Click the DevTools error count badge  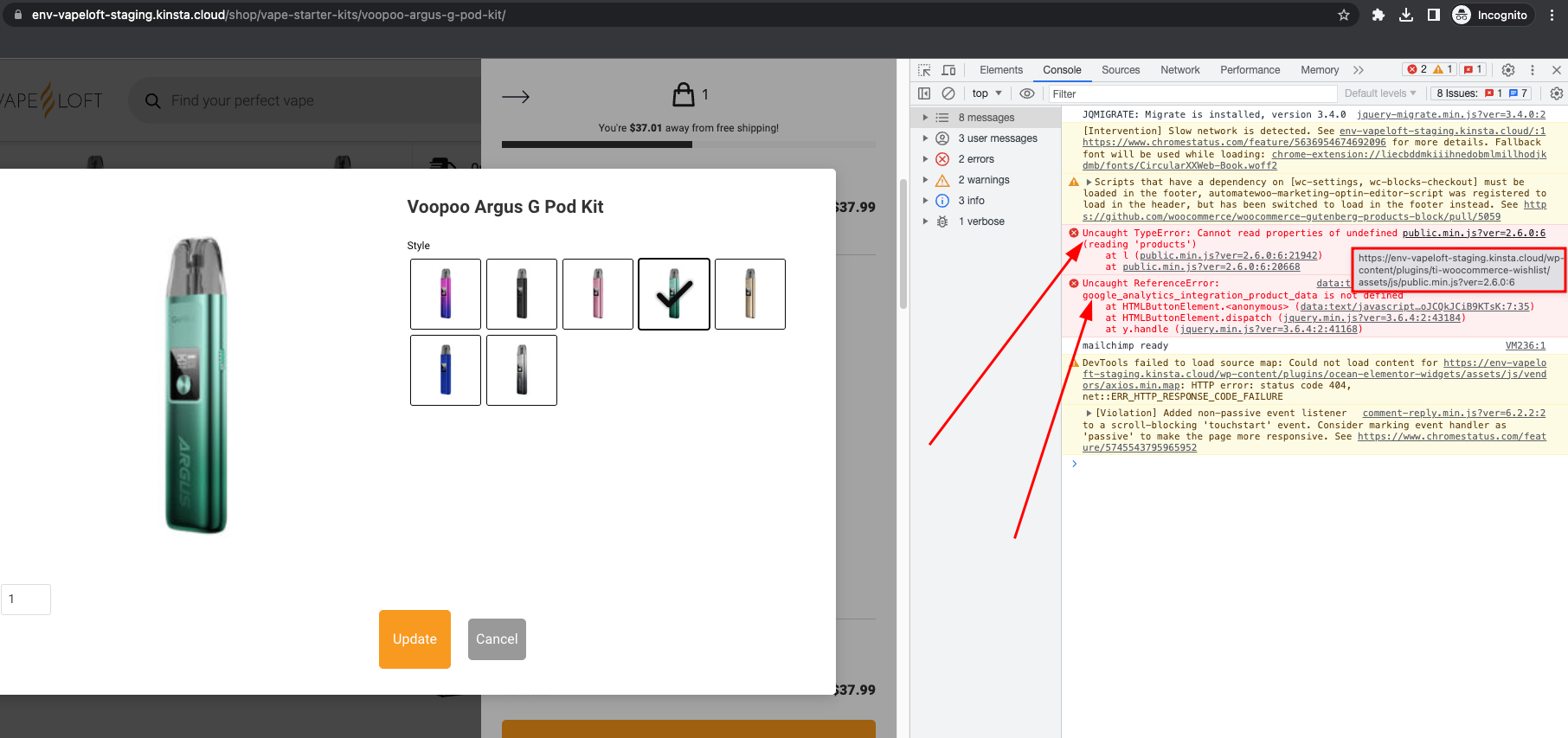click(x=1416, y=70)
